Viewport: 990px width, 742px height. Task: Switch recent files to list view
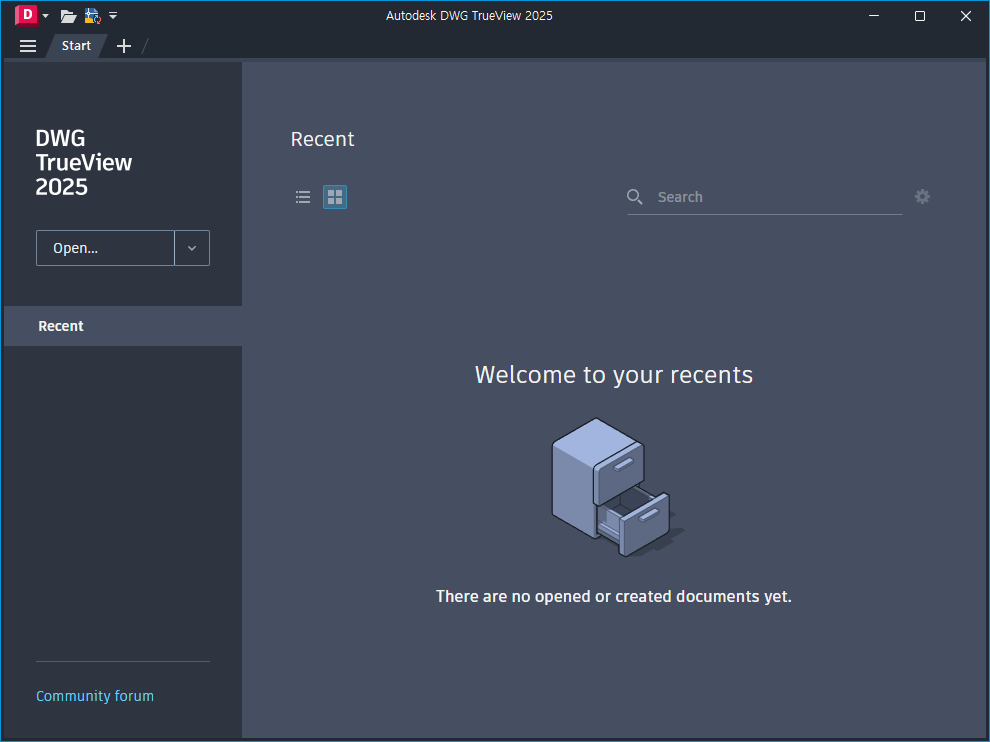[303, 197]
